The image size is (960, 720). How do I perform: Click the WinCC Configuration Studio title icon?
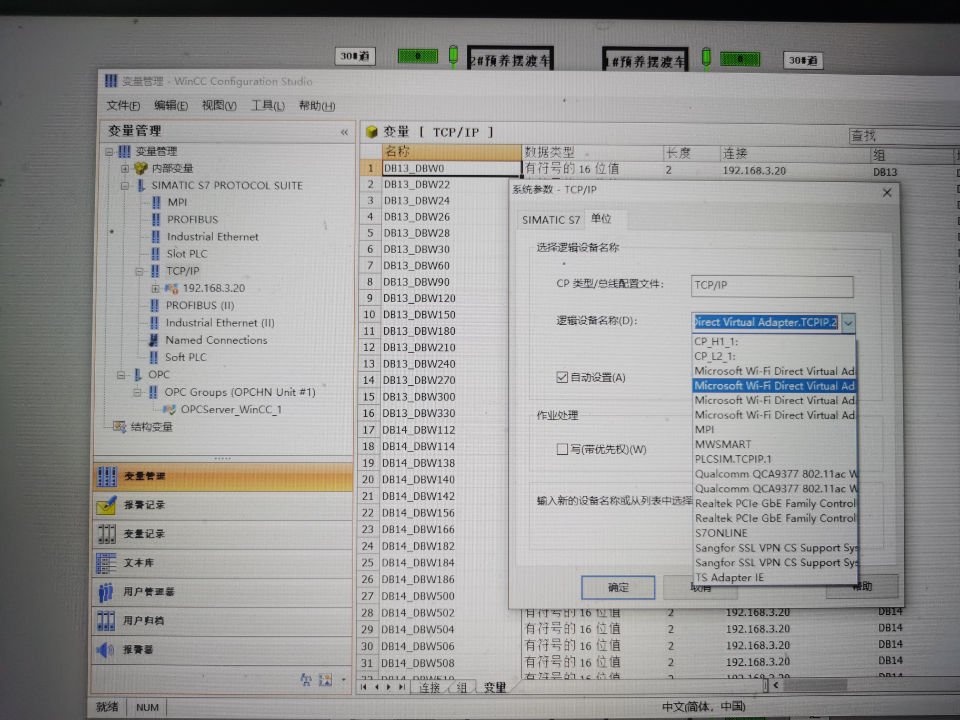111,81
